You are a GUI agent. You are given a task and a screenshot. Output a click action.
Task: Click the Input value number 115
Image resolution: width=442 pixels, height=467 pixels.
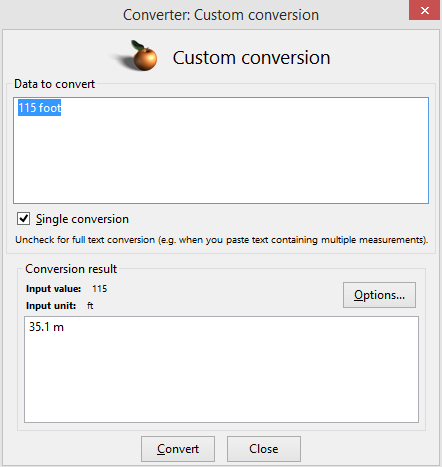(100, 289)
